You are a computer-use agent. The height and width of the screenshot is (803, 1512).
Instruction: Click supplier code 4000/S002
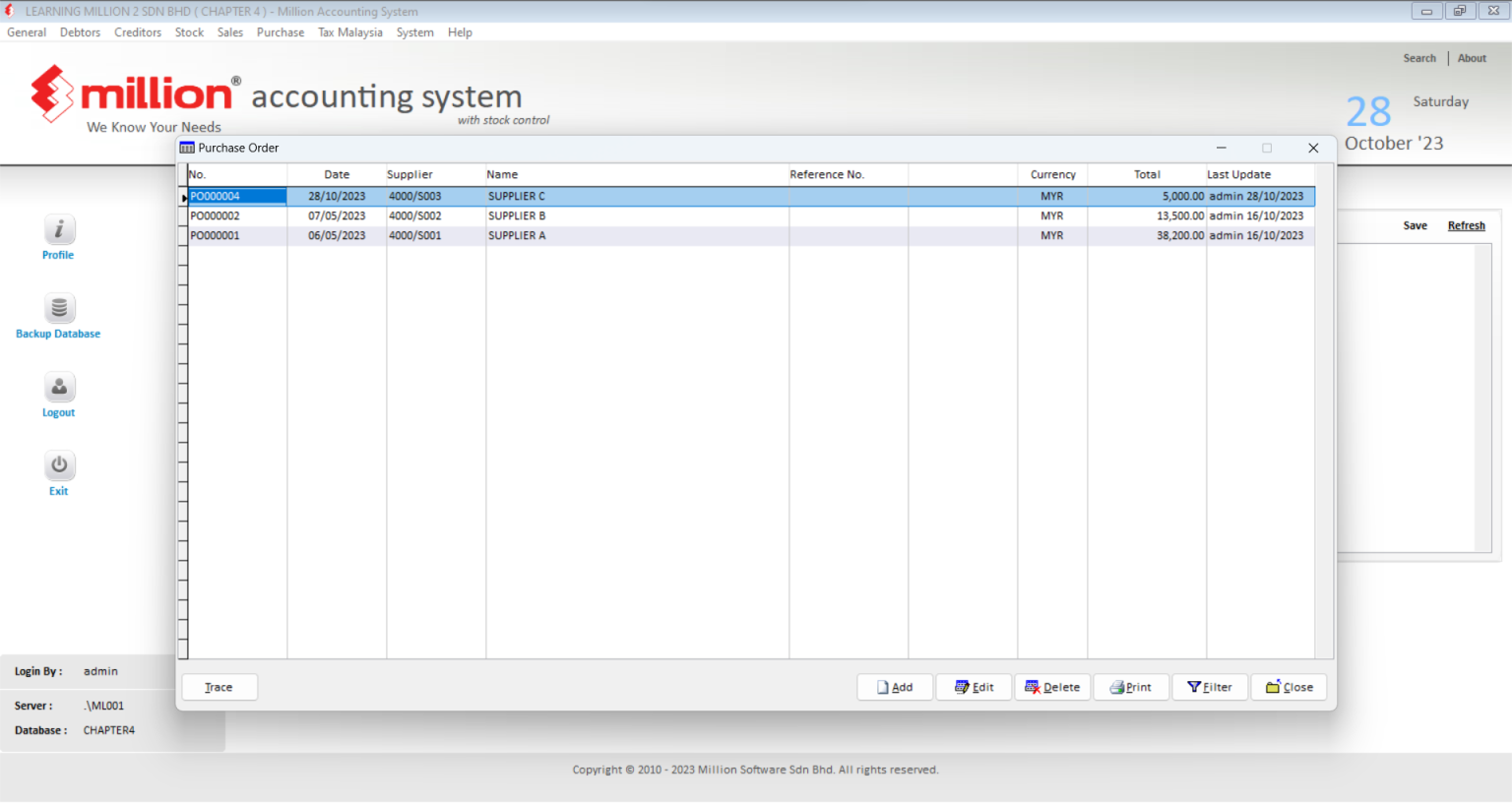pos(436,216)
